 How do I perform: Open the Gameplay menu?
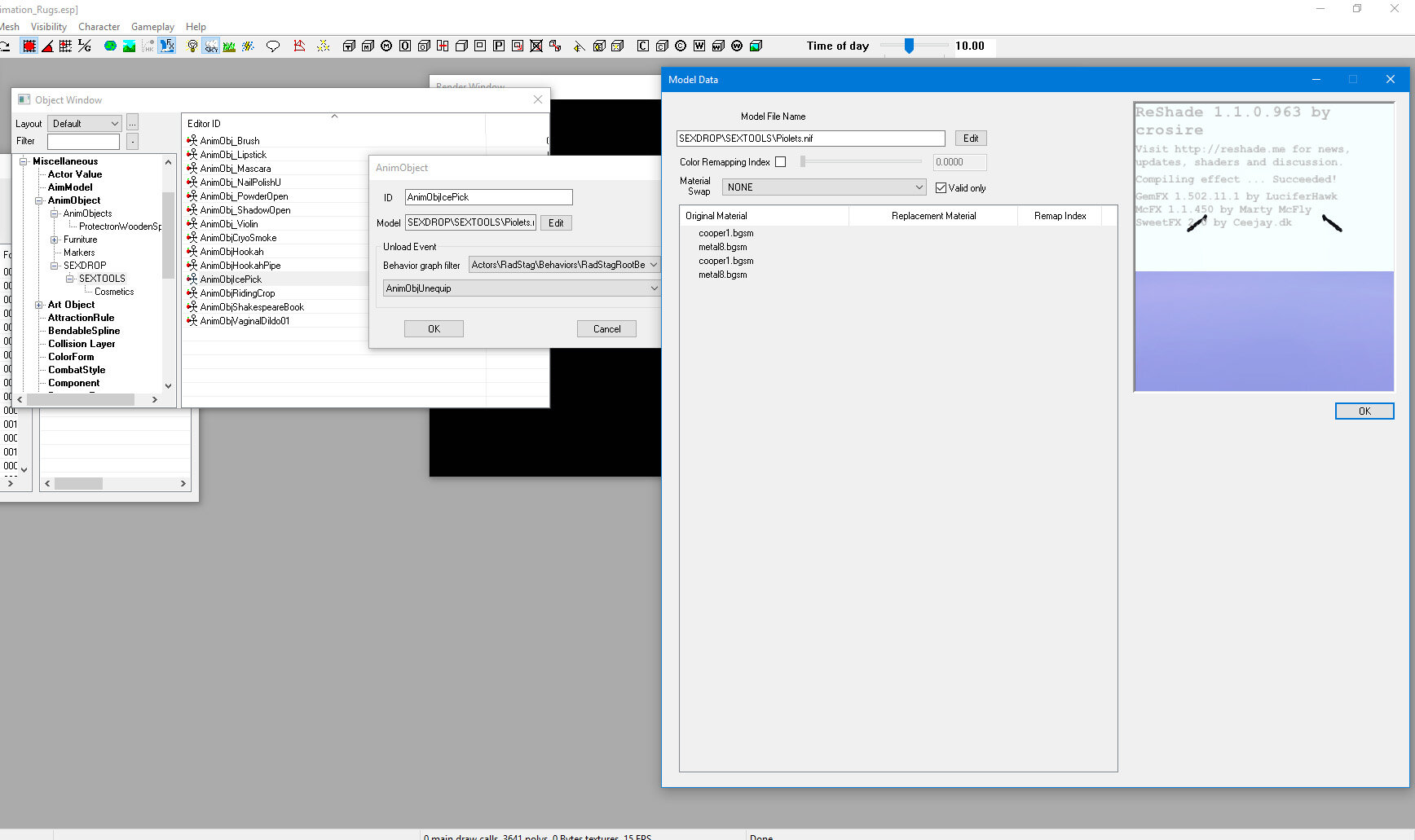point(152,27)
